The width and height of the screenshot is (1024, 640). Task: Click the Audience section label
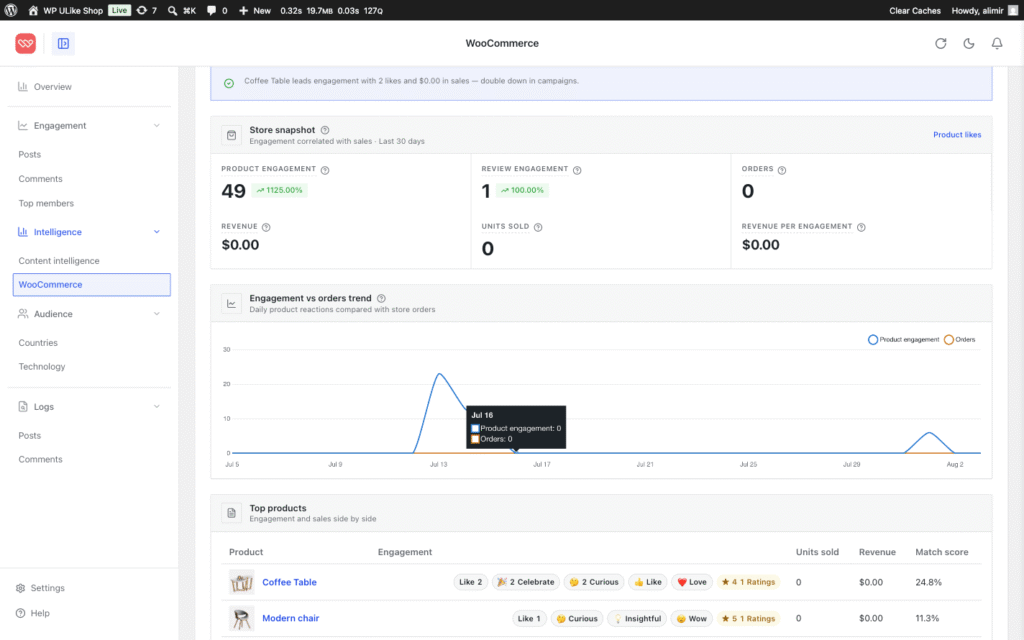pyautogui.click(x=53, y=314)
